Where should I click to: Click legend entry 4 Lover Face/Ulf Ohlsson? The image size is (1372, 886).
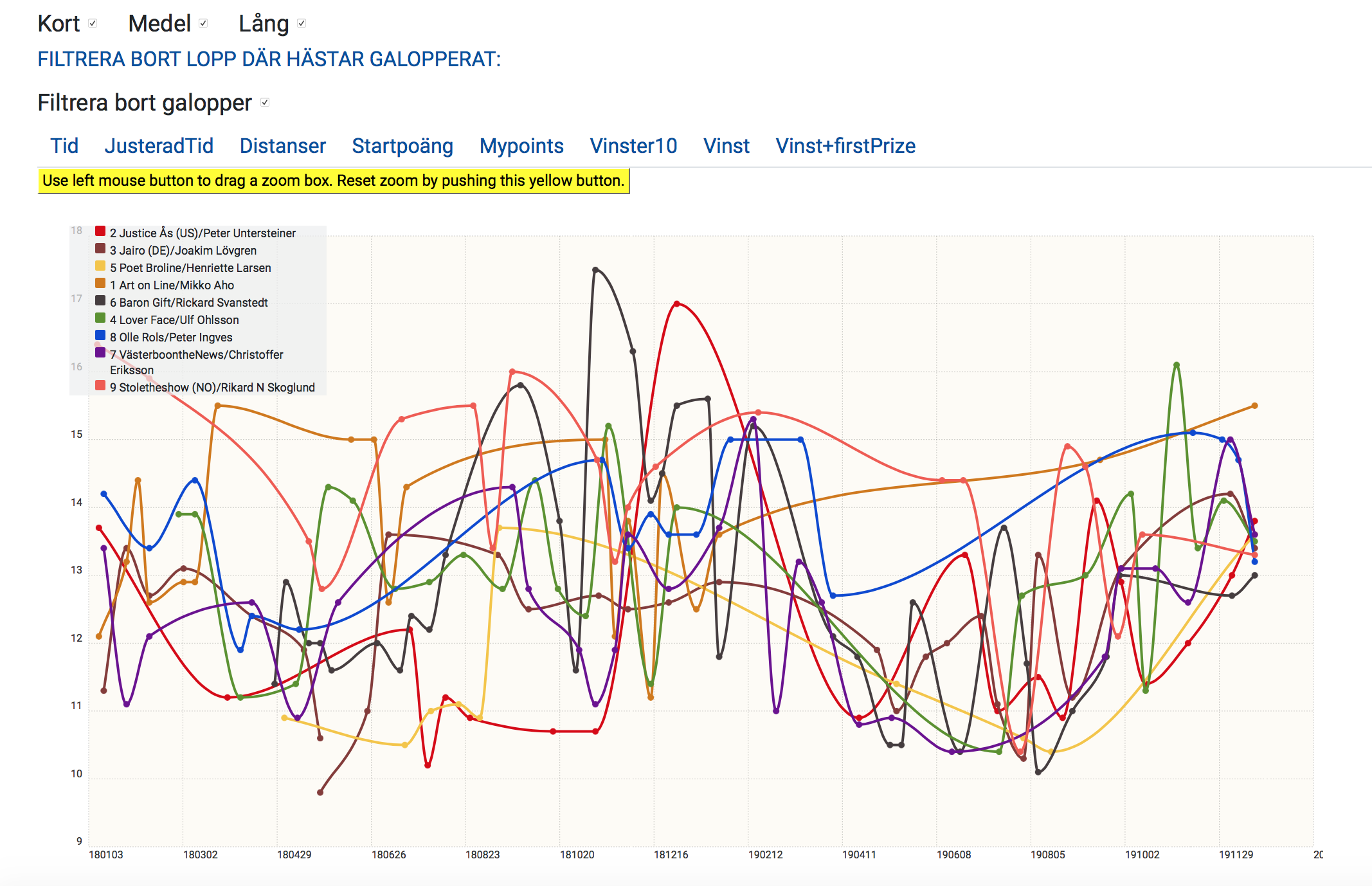pos(174,320)
